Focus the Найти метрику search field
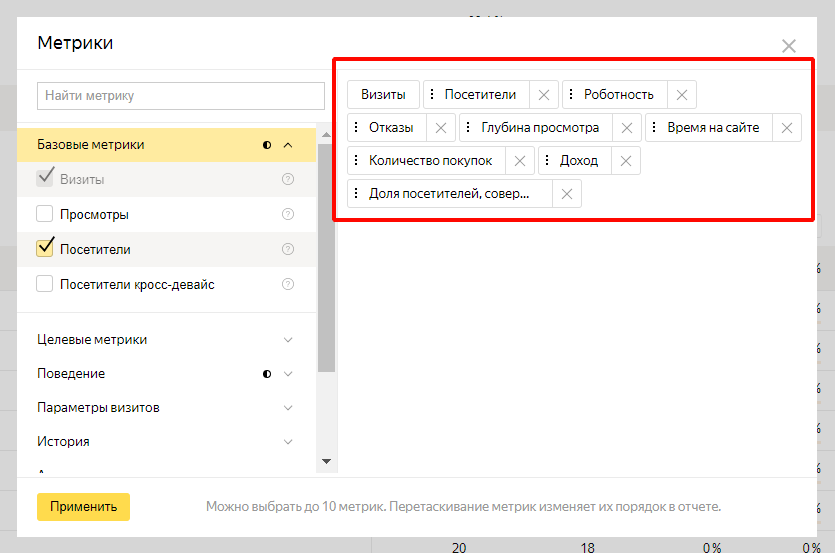This screenshot has width=835, height=553. pos(181,96)
